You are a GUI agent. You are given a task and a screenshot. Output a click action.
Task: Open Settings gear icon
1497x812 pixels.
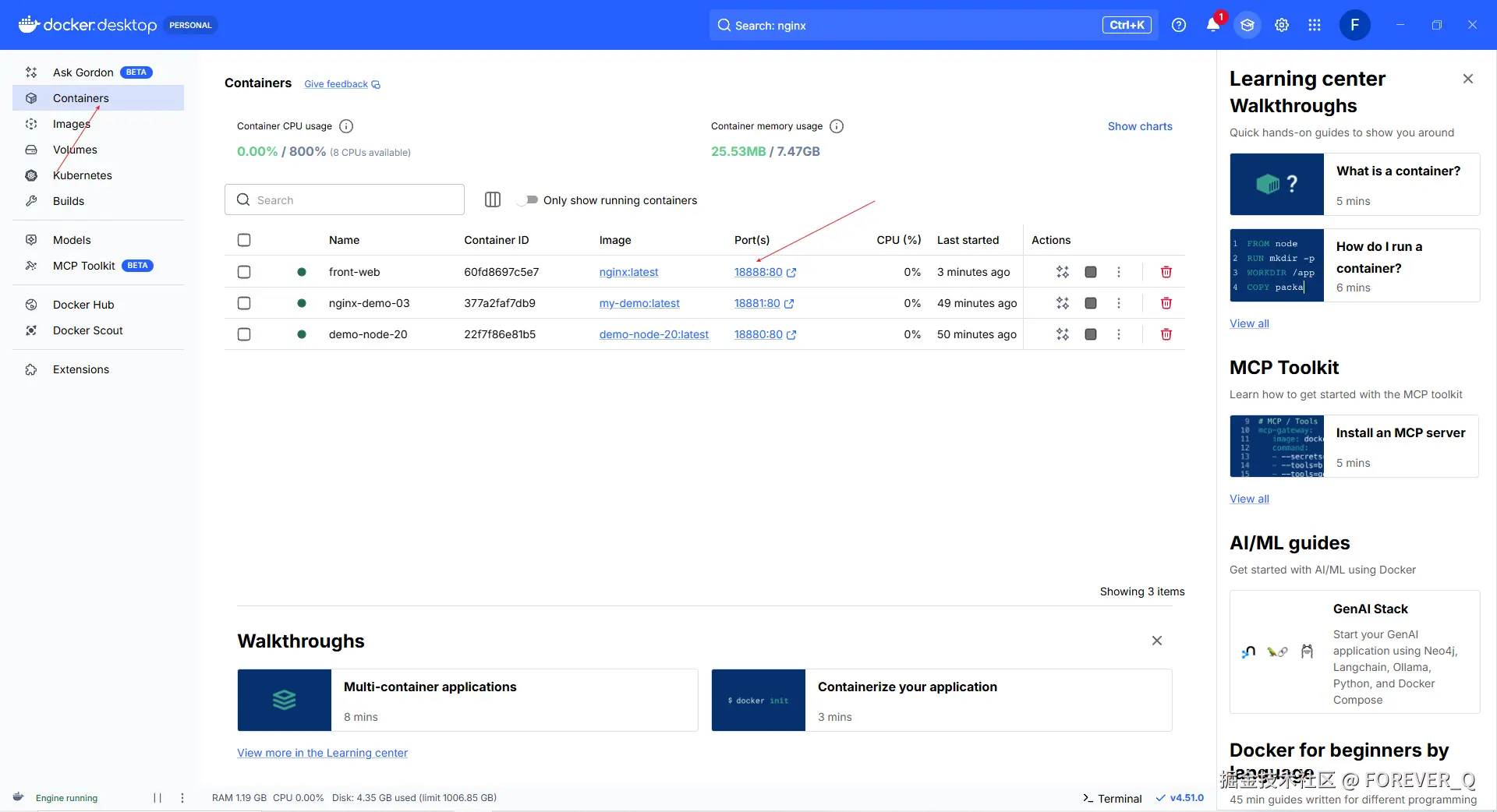click(1282, 25)
